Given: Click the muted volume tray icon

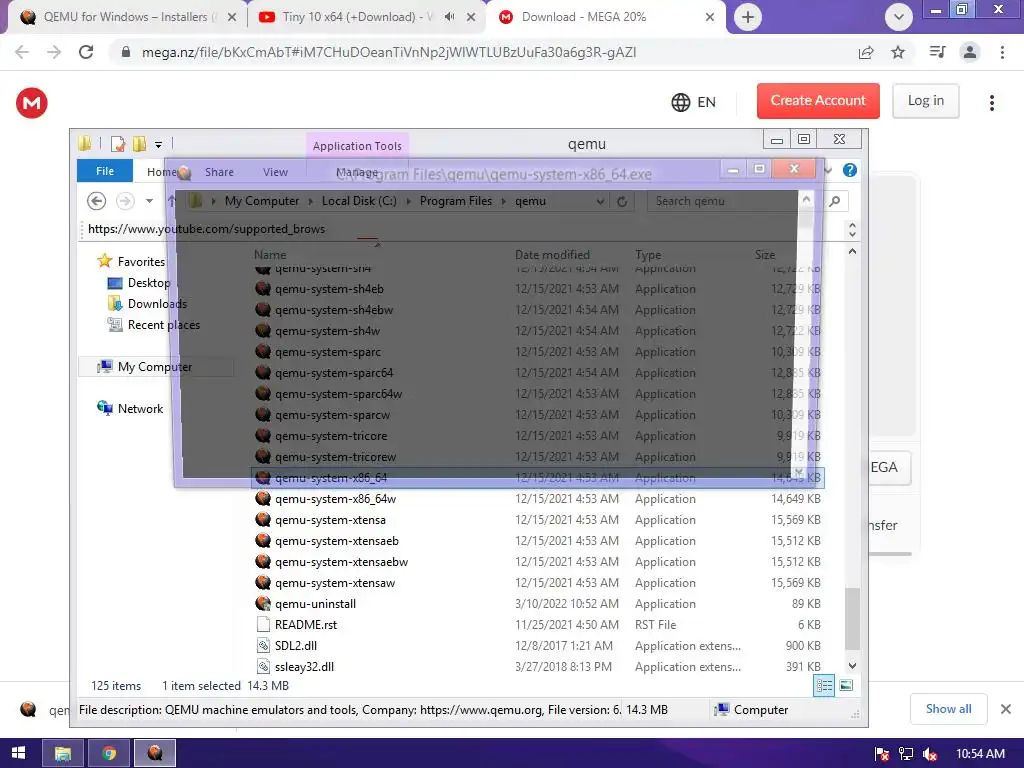Looking at the screenshot, I should (x=930, y=754).
